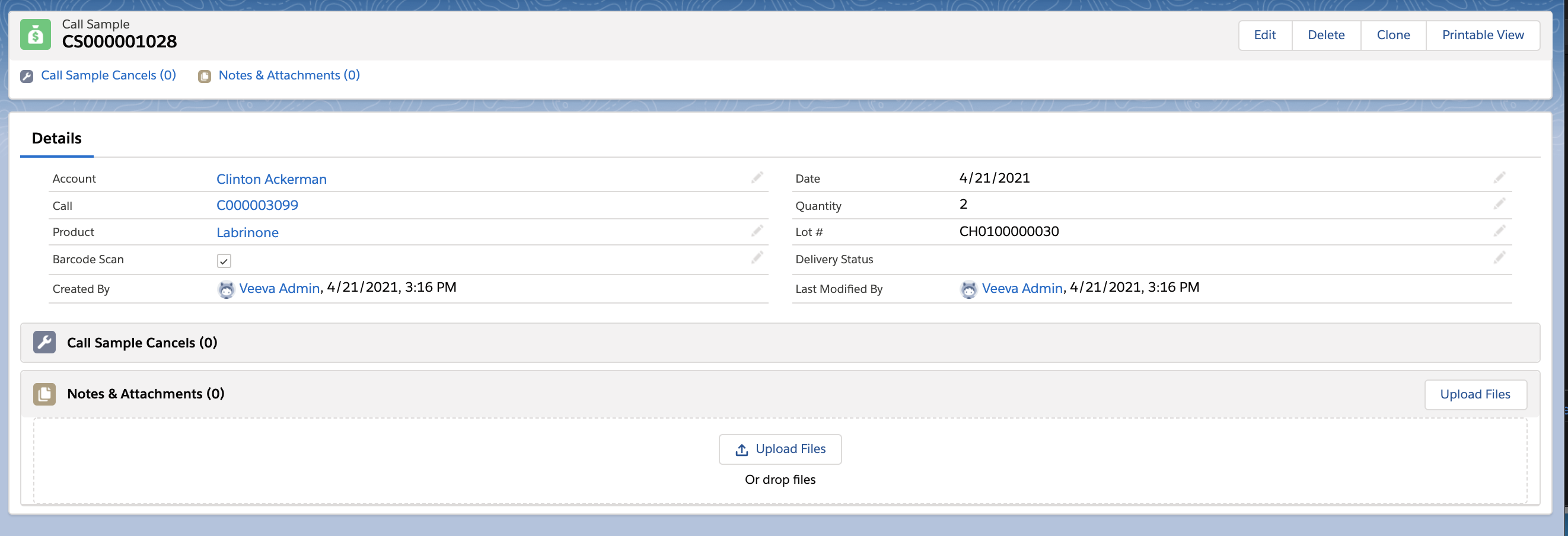1568x536 pixels.
Task: Clone the Call Sample record
Action: point(1392,36)
